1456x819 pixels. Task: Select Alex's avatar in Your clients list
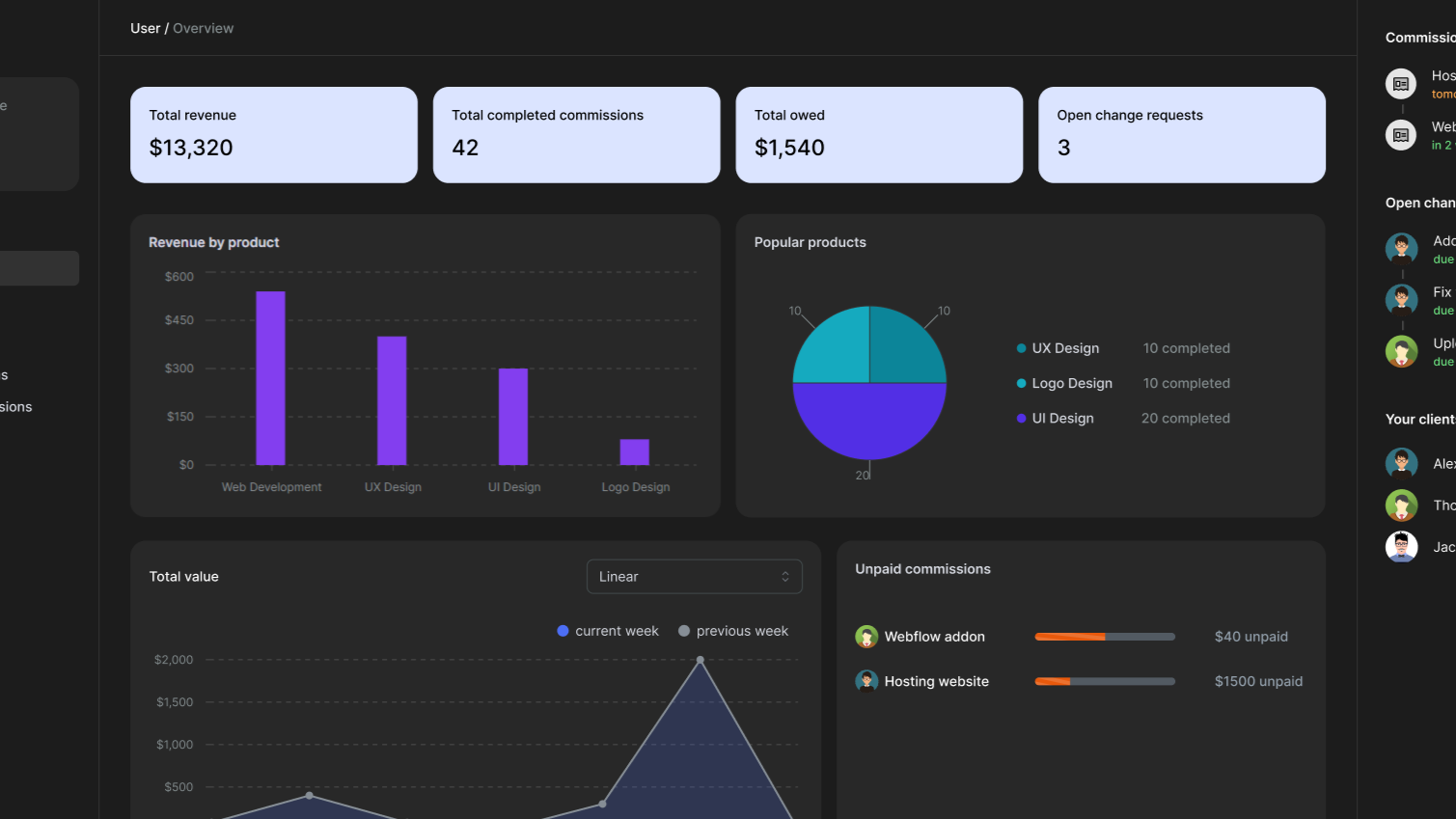[x=1401, y=463]
